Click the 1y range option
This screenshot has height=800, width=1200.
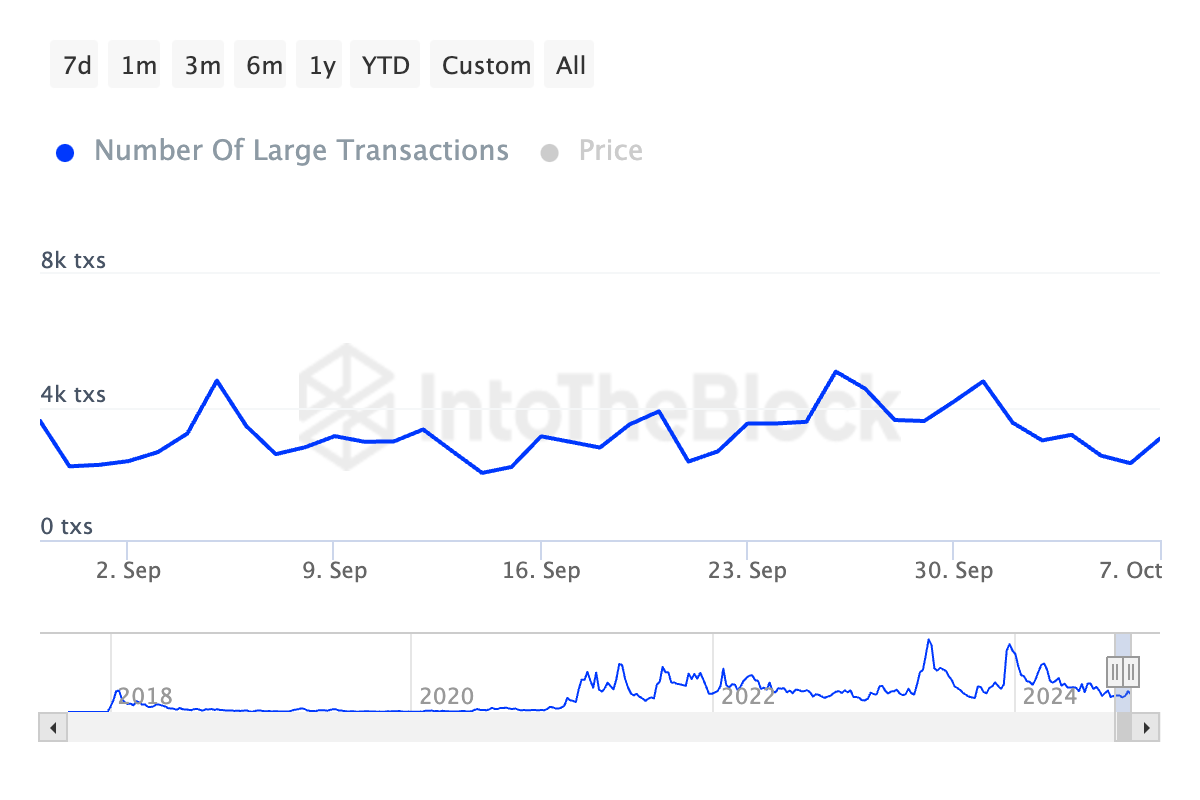(x=323, y=66)
